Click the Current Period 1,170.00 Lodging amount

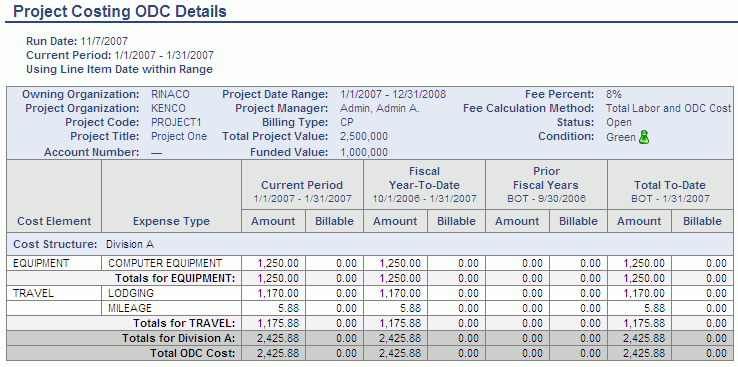pyautogui.click(x=278, y=293)
